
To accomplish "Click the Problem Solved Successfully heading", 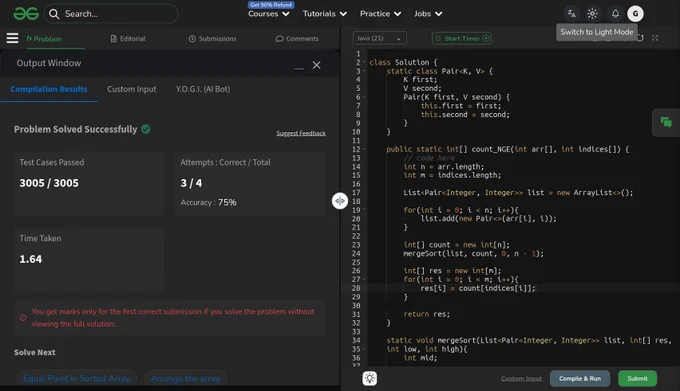I will 75,129.
